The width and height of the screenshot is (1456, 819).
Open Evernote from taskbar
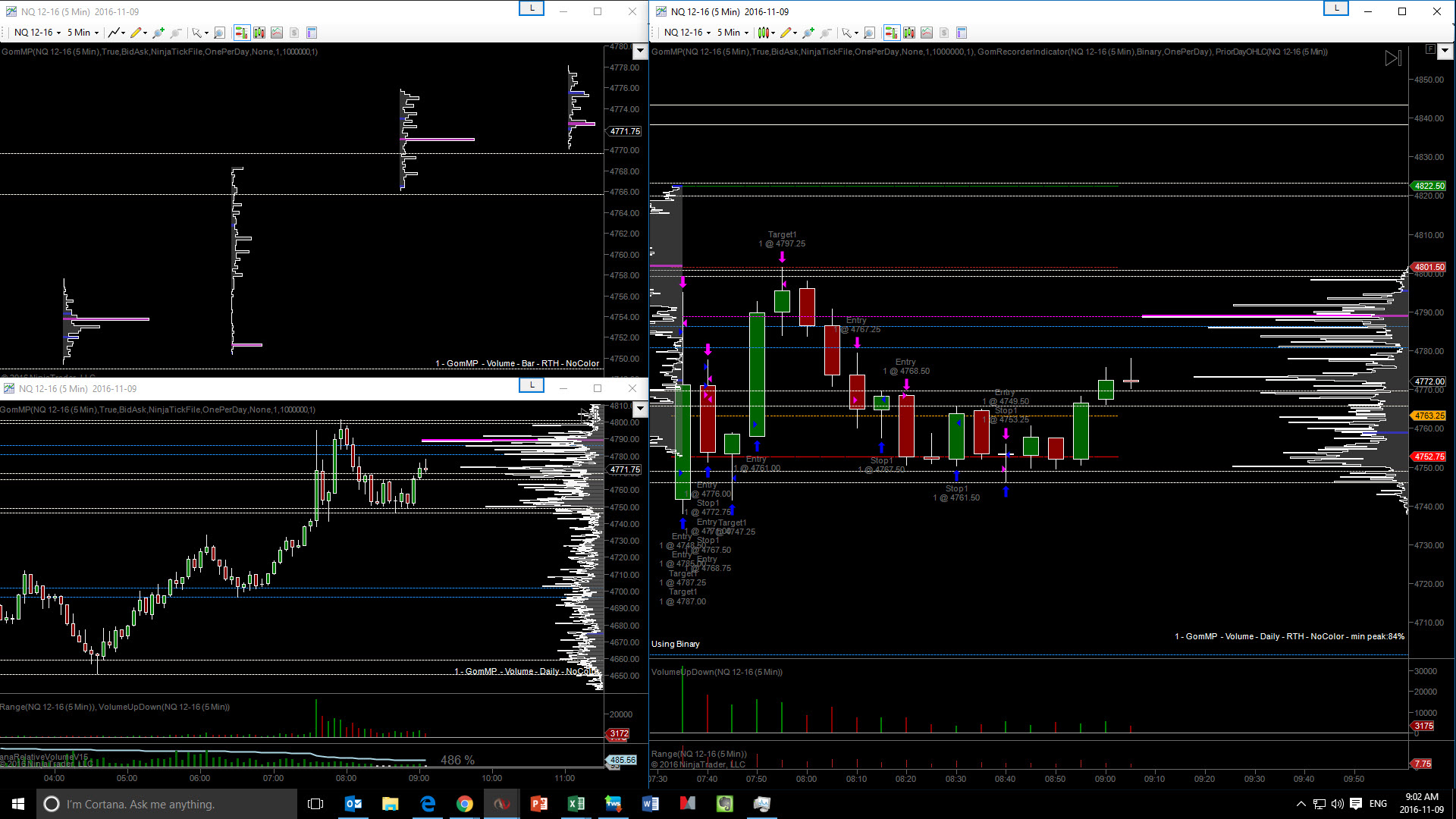[725, 804]
